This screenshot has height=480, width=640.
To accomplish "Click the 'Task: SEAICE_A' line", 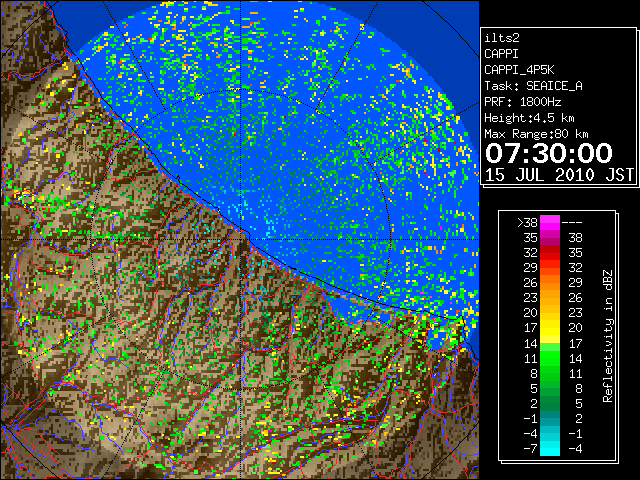I will pos(533,86).
